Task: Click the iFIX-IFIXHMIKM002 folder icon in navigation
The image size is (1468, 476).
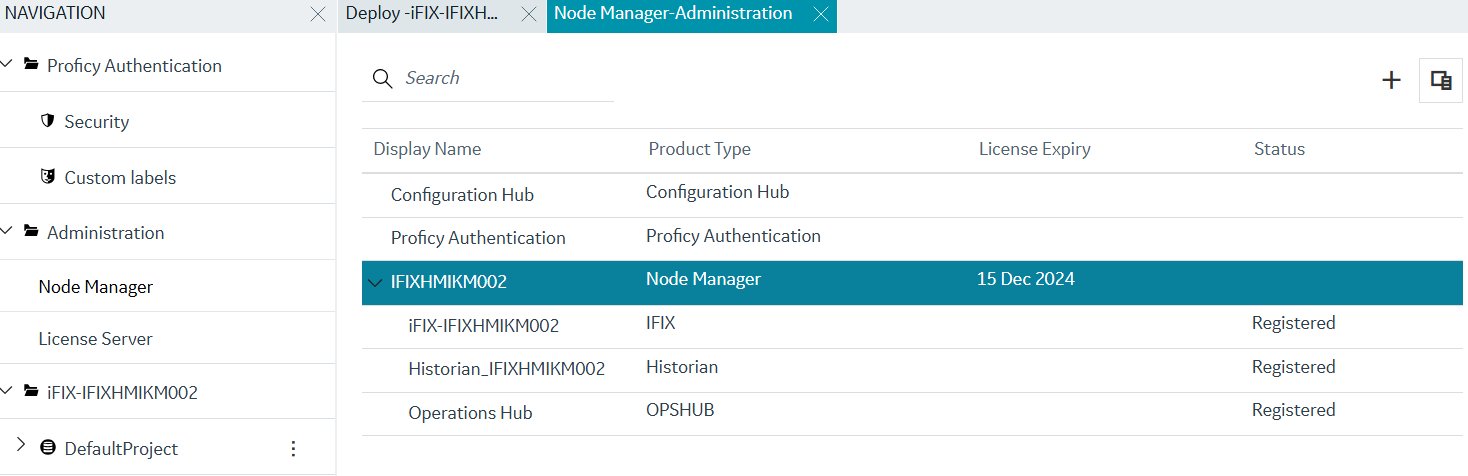Action: (x=30, y=392)
